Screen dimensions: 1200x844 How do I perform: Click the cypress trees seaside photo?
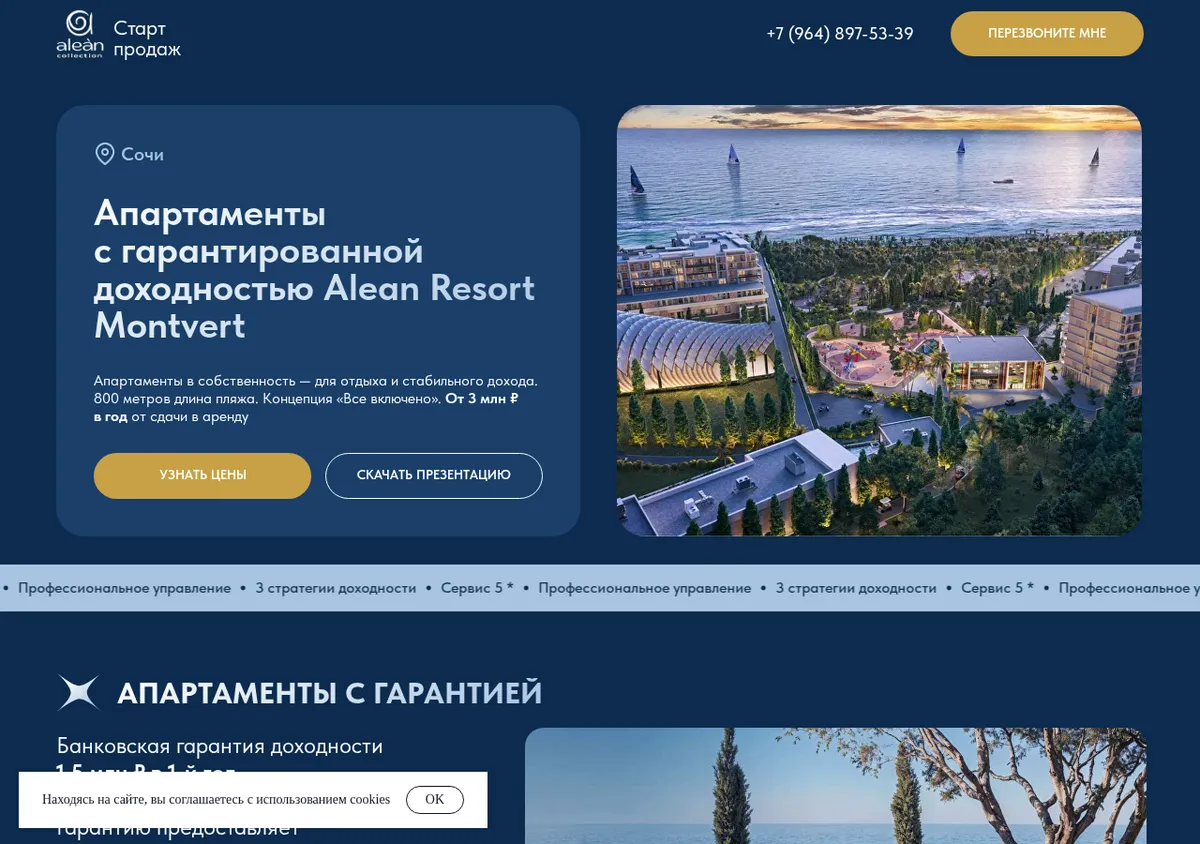835,786
